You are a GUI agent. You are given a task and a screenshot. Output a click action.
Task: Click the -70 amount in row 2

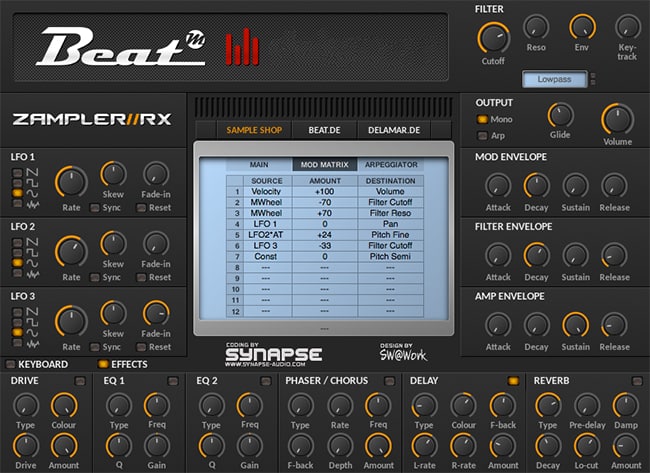click(x=325, y=202)
